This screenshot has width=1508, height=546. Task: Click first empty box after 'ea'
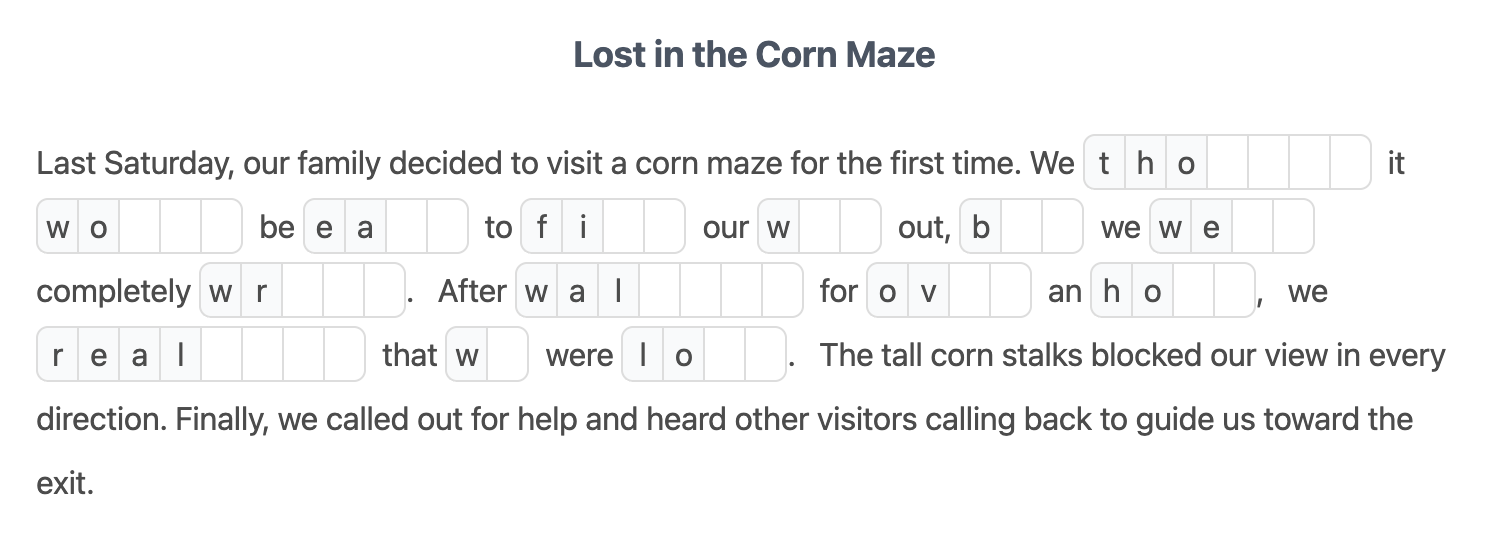pos(406,227)
